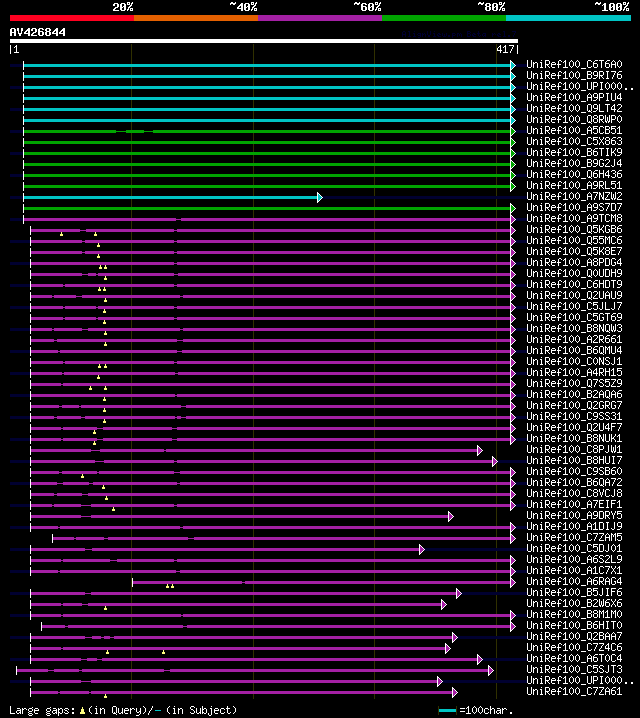This screenshot has height=718, width=640.
Task: Select the UniRef100_A8PDG4 label
Action: pyautogui.click(x=574, y=262)
